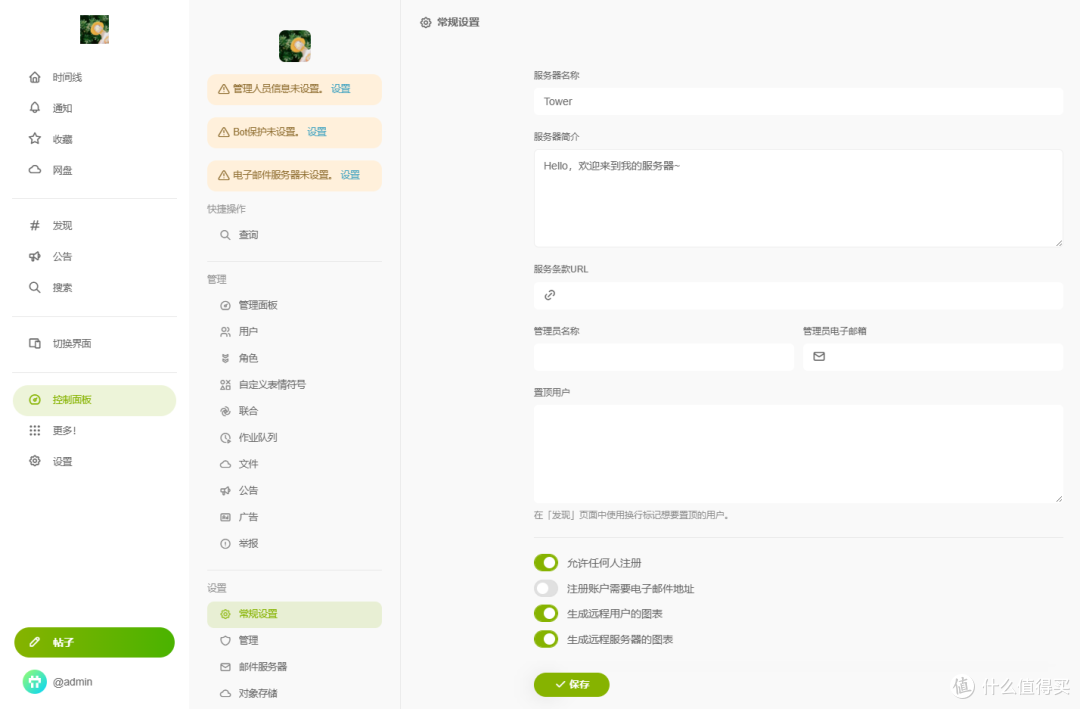The image size is (1080, 709).
Task: Toggle 生成远程用户的图表 switch
Action: (x=546, y=614)
